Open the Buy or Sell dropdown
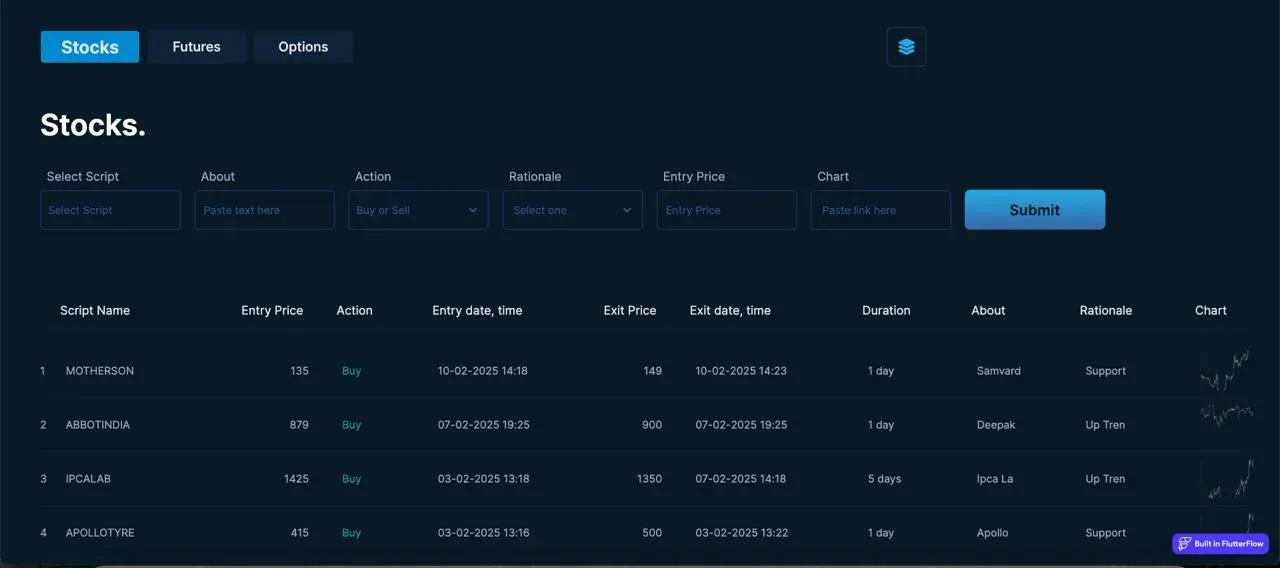This screenshot has height=568, width=1280. [x=418, y=210]
